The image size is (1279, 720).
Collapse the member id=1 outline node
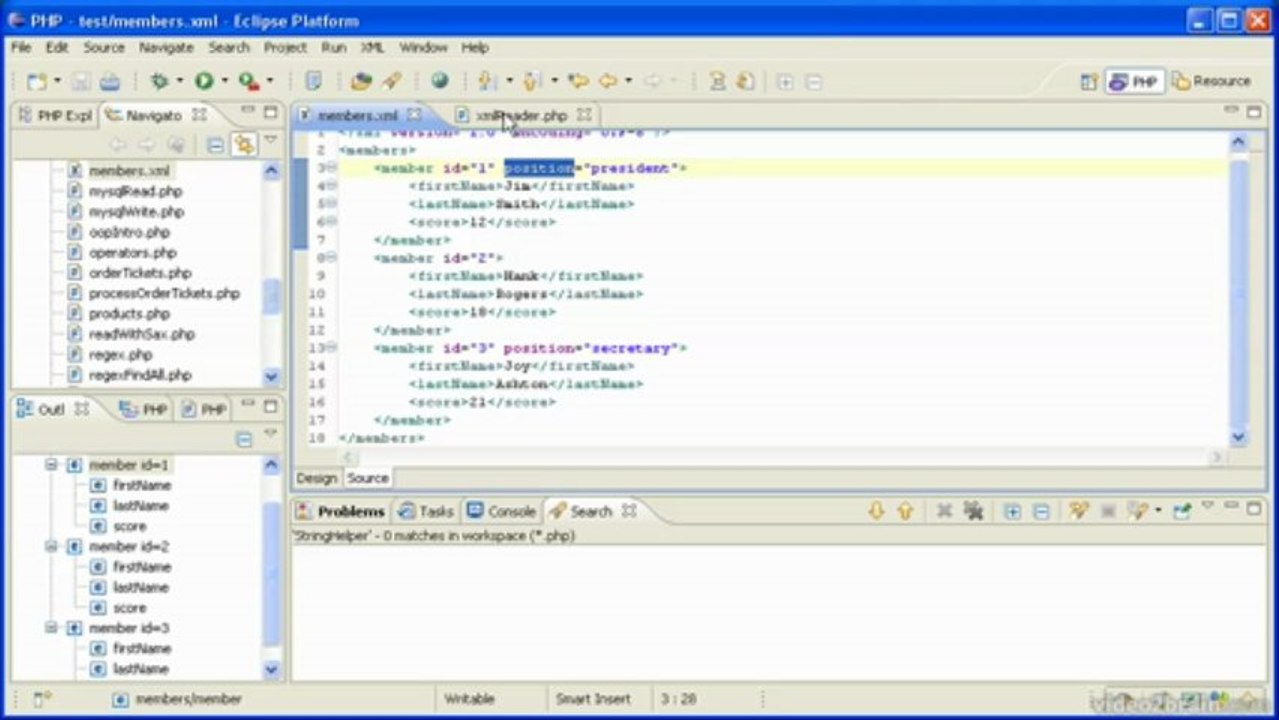tap(52, 465)
